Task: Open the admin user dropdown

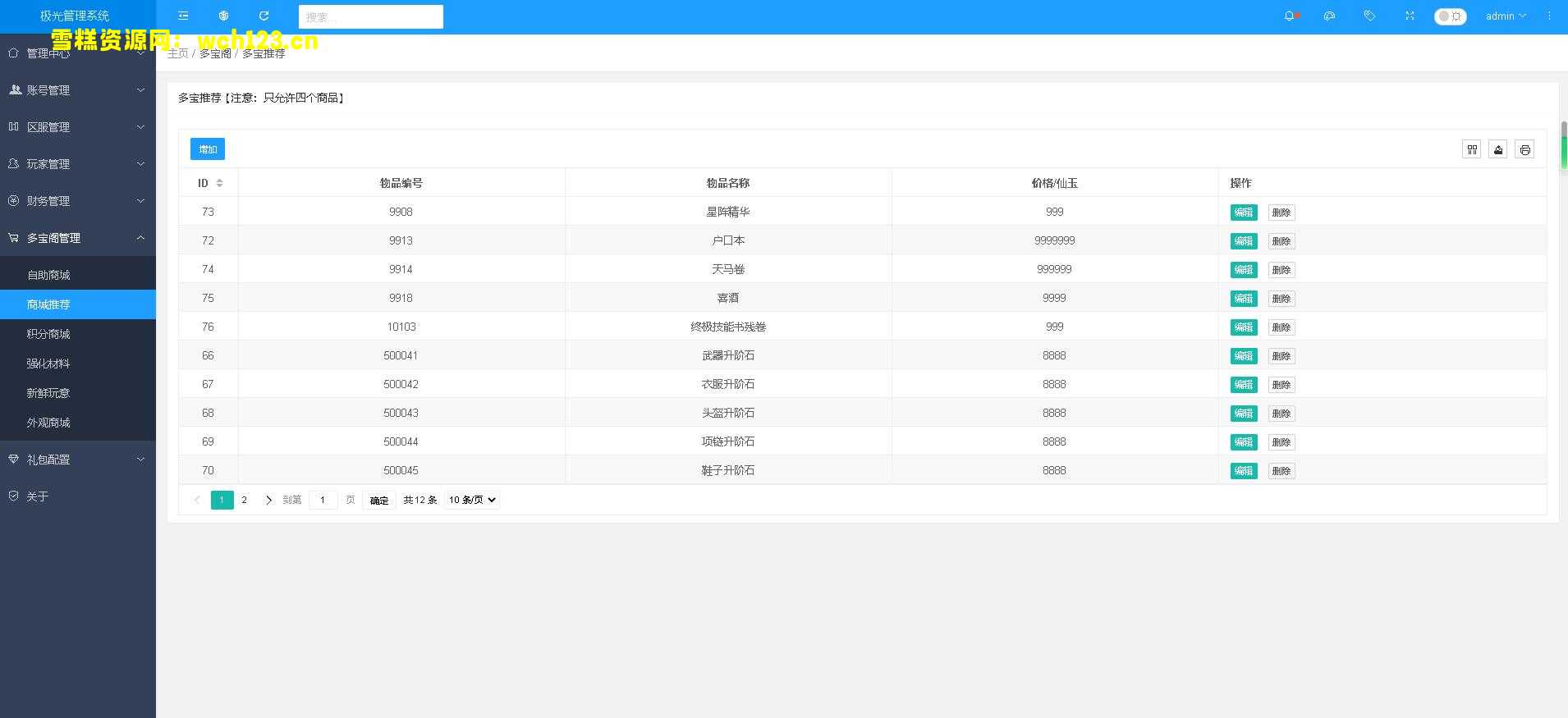Action: click(x=1506, y=16)
